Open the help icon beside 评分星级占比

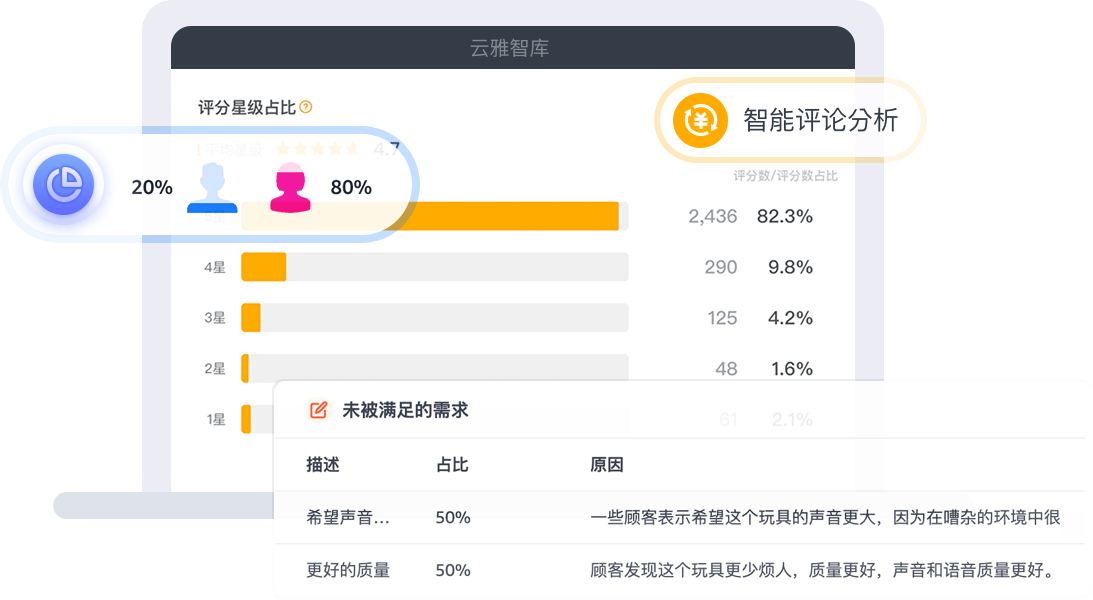[305, 107]
